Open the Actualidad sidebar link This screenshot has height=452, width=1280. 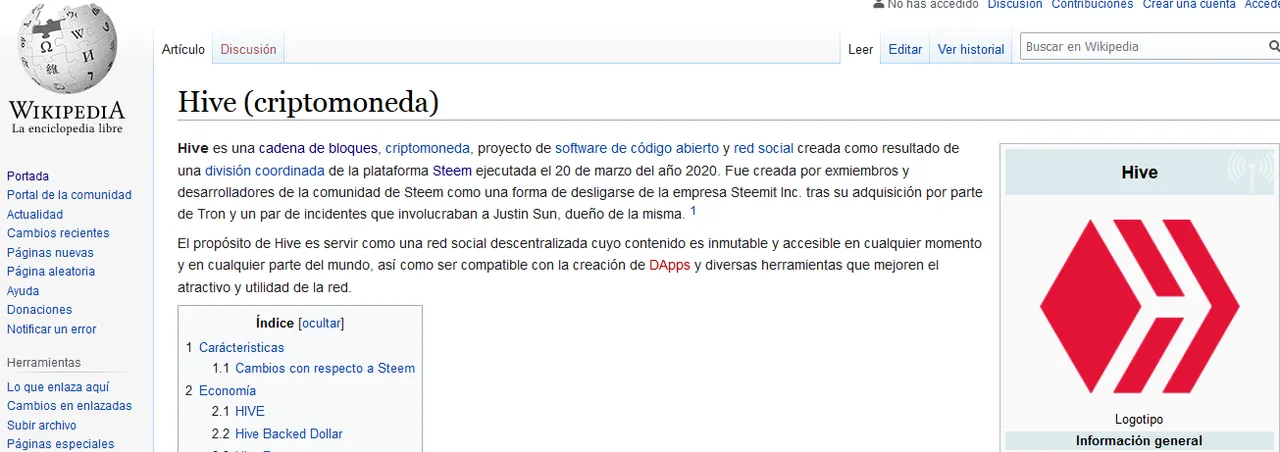click(35, 214)
